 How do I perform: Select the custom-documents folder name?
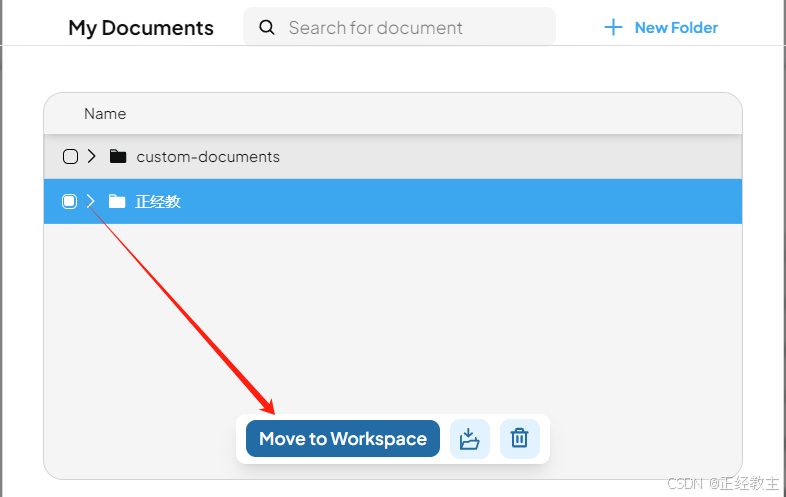208,157
